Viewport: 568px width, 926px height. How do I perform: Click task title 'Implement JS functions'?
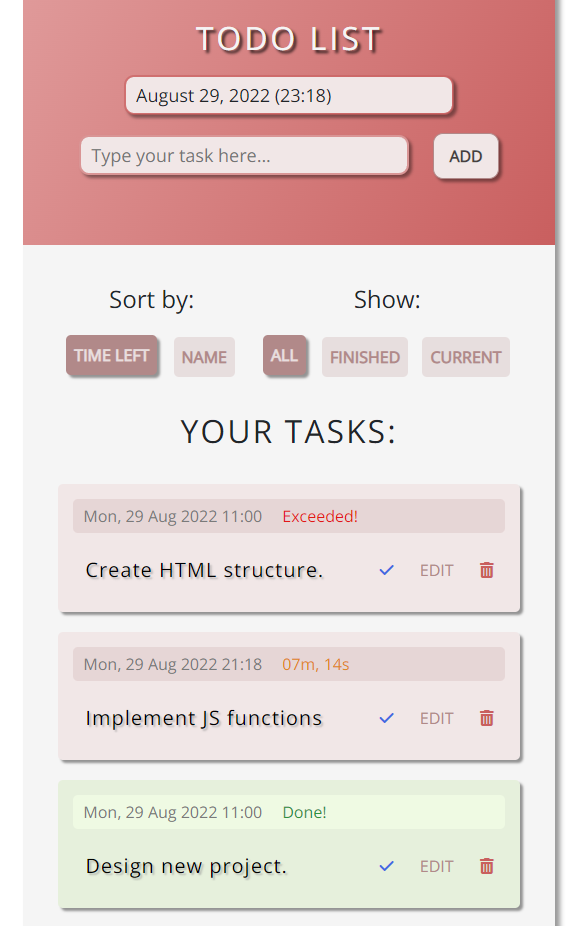tap(204, 719)
